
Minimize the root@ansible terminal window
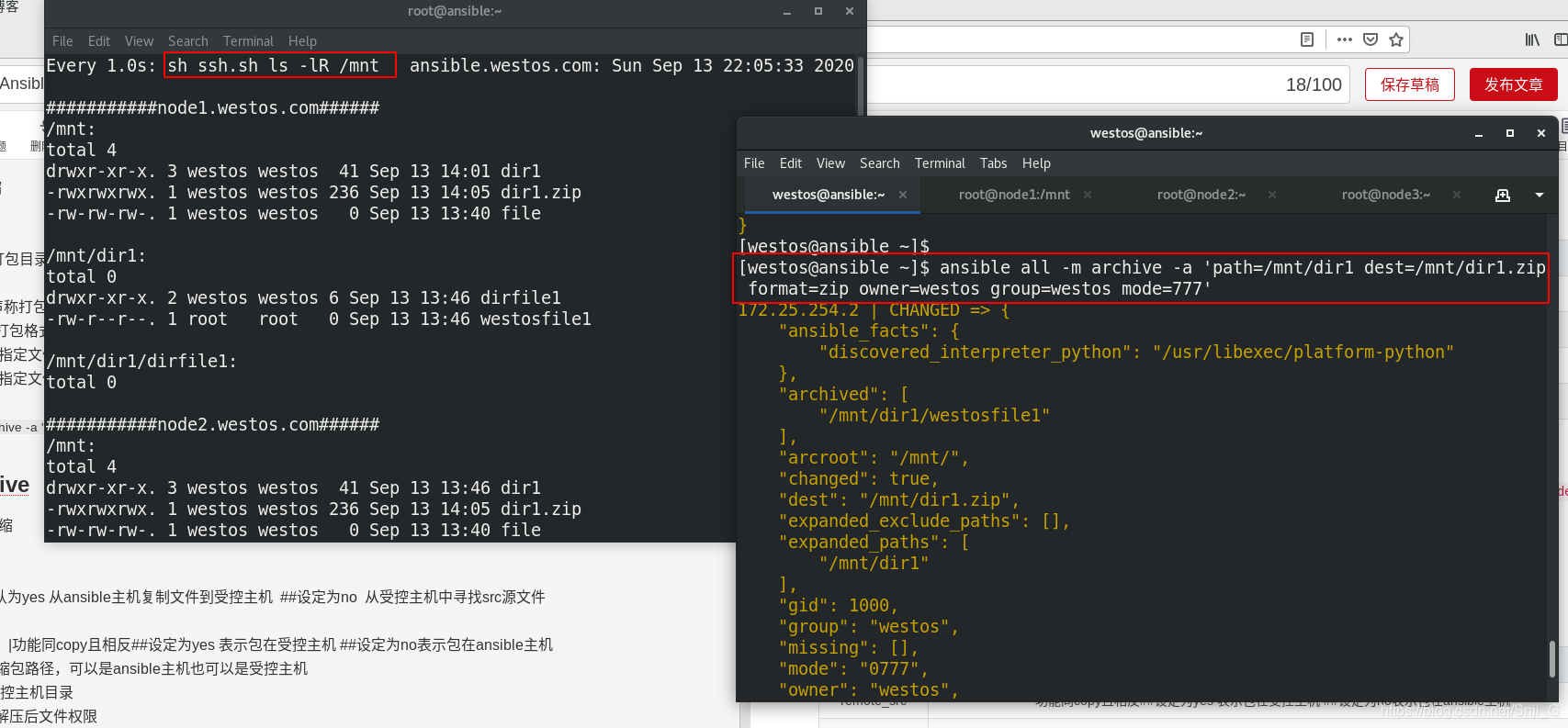click(787, 12)
